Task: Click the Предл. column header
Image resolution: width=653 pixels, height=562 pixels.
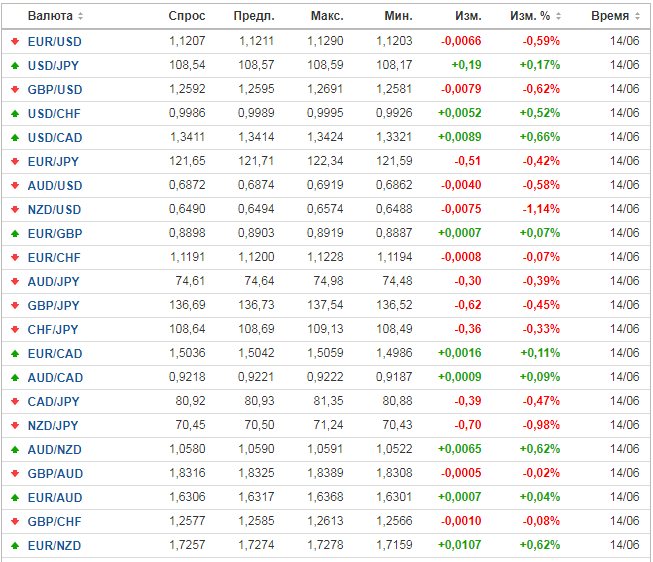Action: click(254, 16)
